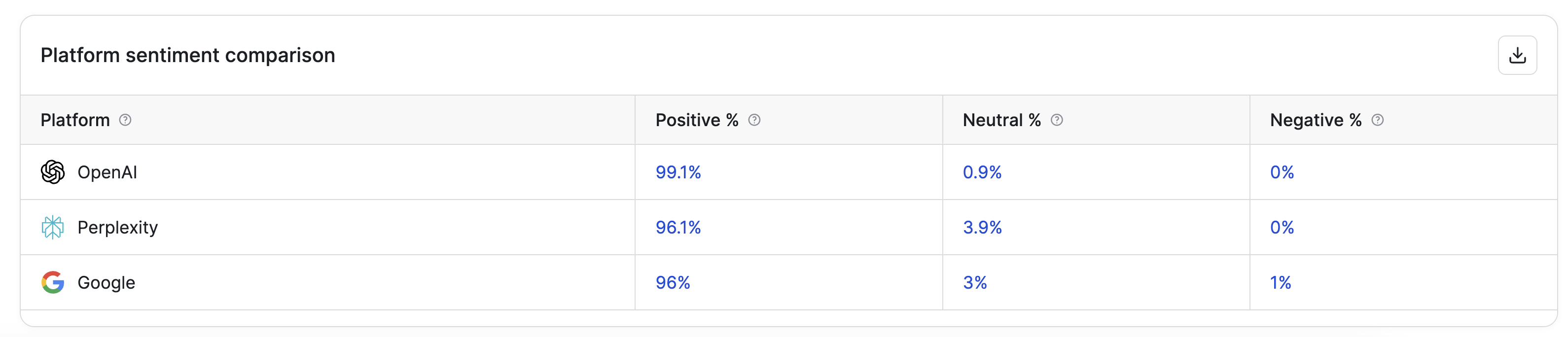Open Google's 96% positive value
Screen dimensions: 1568x337
point(673,282)
